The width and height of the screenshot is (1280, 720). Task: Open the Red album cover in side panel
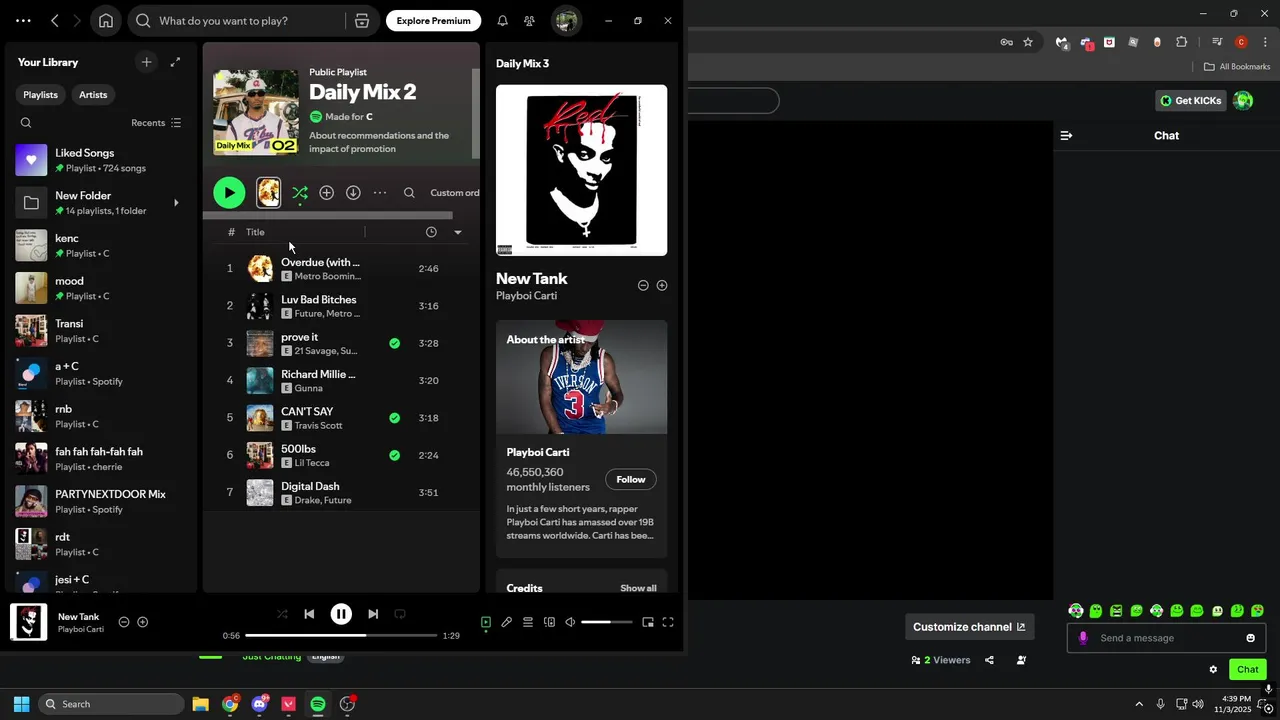(581, 170)
